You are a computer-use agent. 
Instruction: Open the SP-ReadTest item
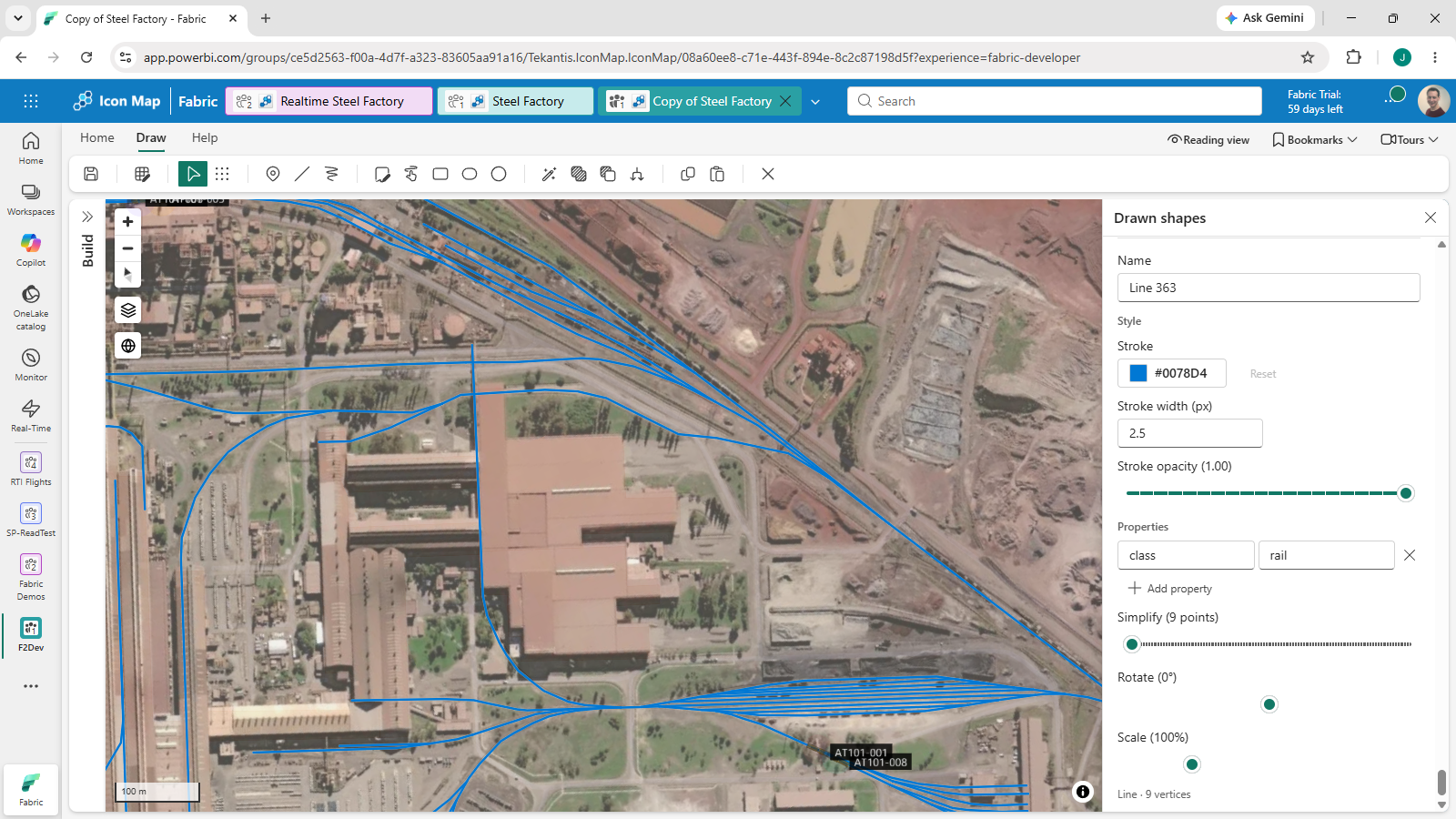click(31, 520)
